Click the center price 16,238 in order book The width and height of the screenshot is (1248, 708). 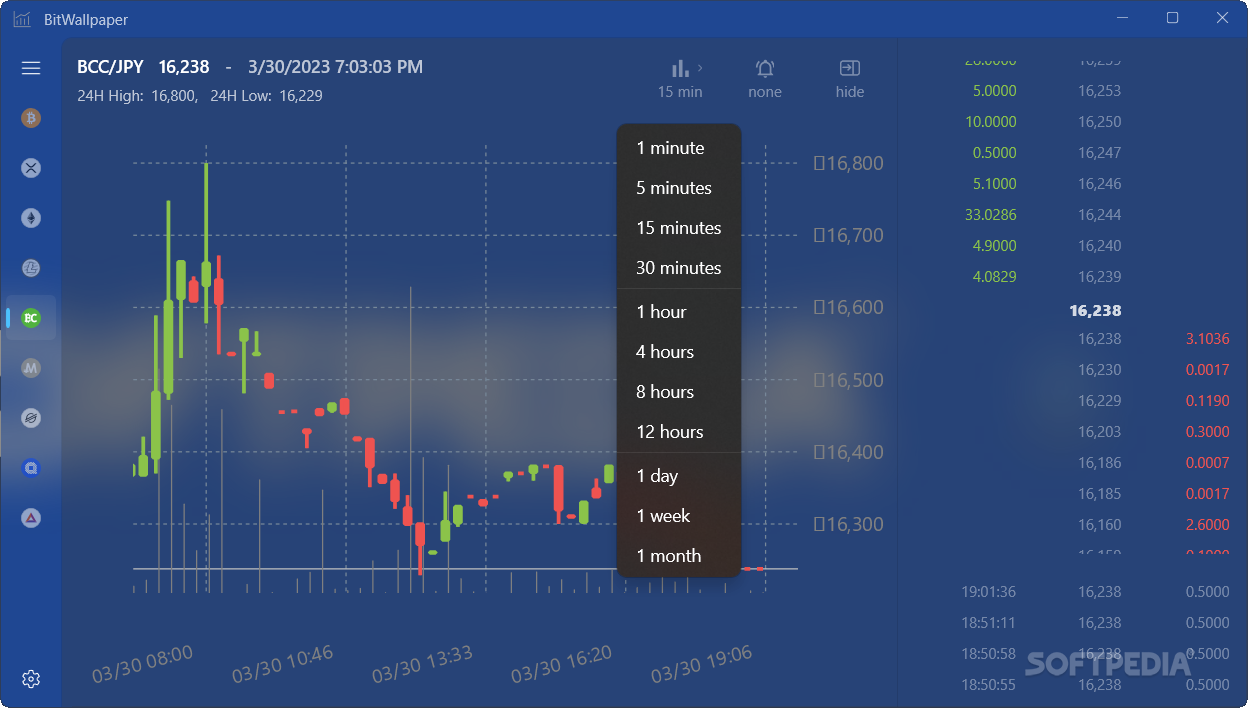point(1095,311)
